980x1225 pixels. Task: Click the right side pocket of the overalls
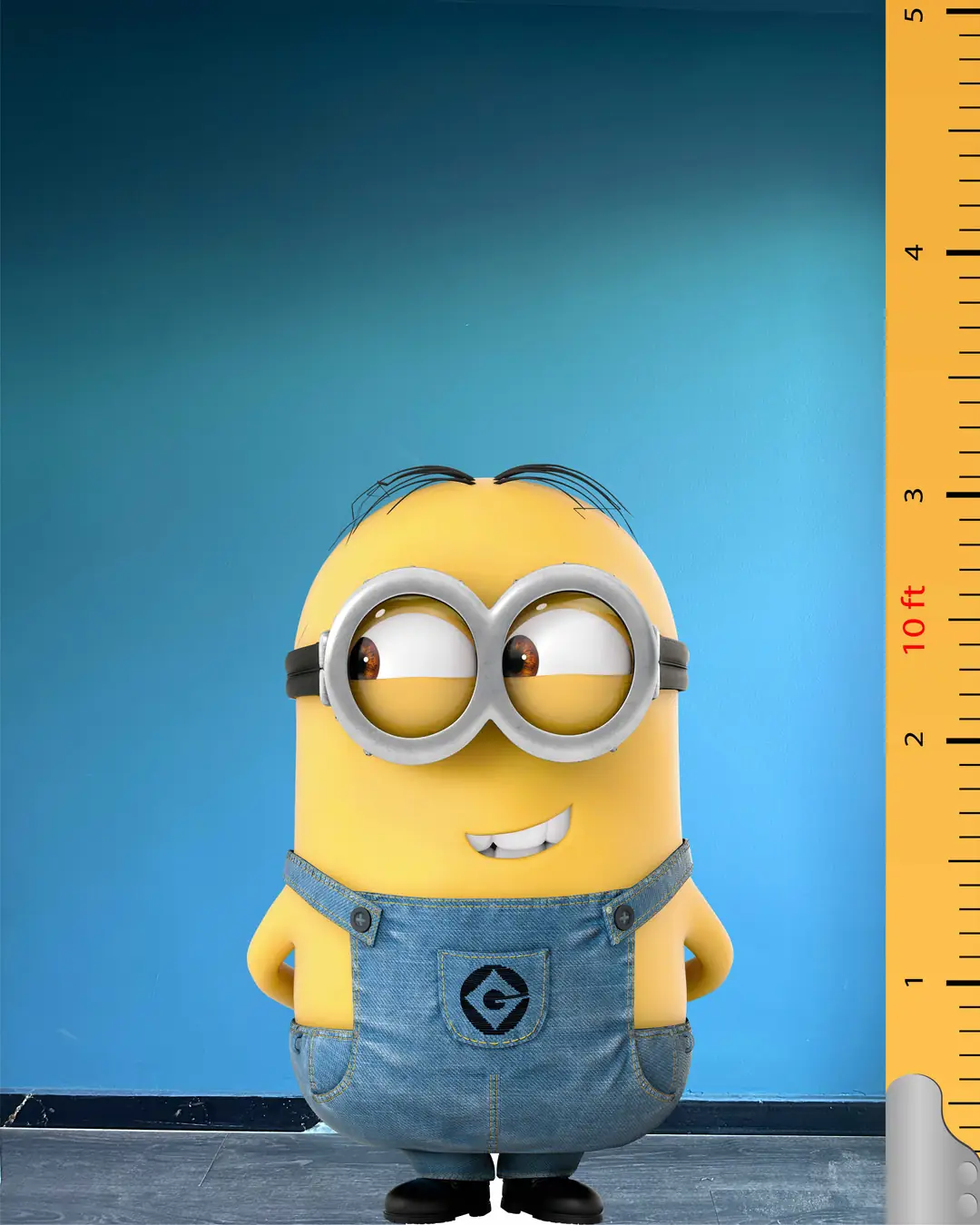[x=661, y=1062]
